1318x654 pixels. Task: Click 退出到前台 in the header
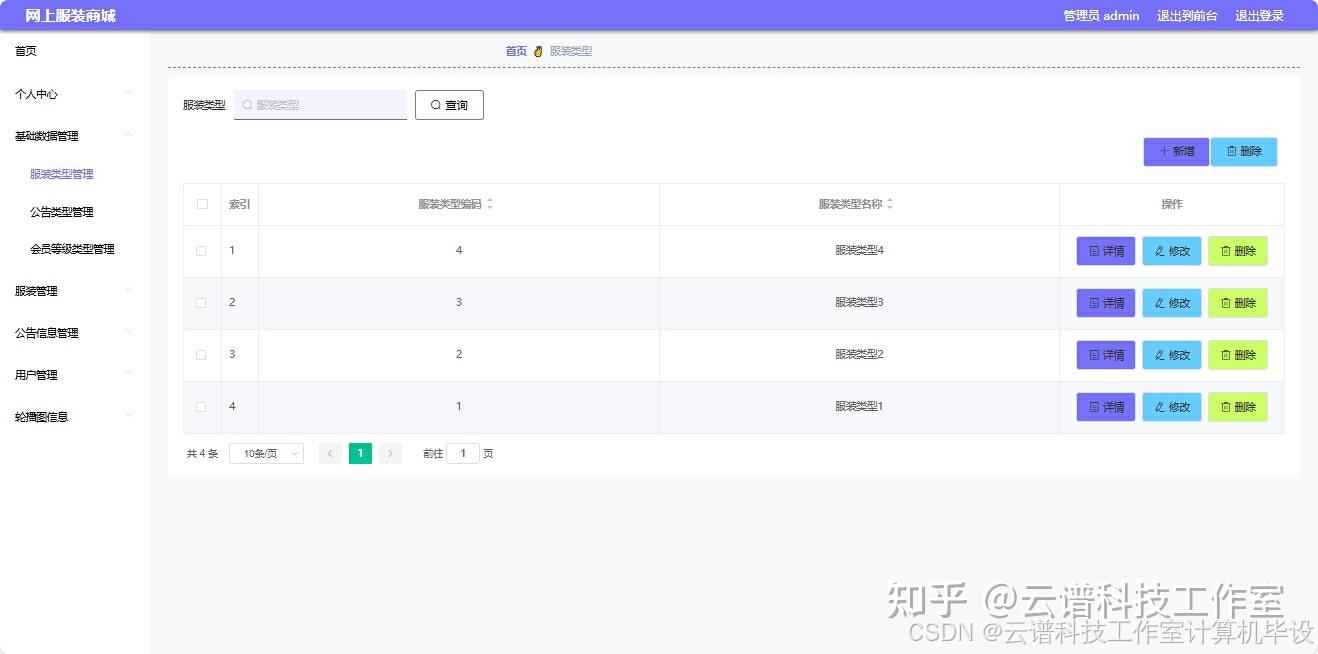(x=1187, y=16)
